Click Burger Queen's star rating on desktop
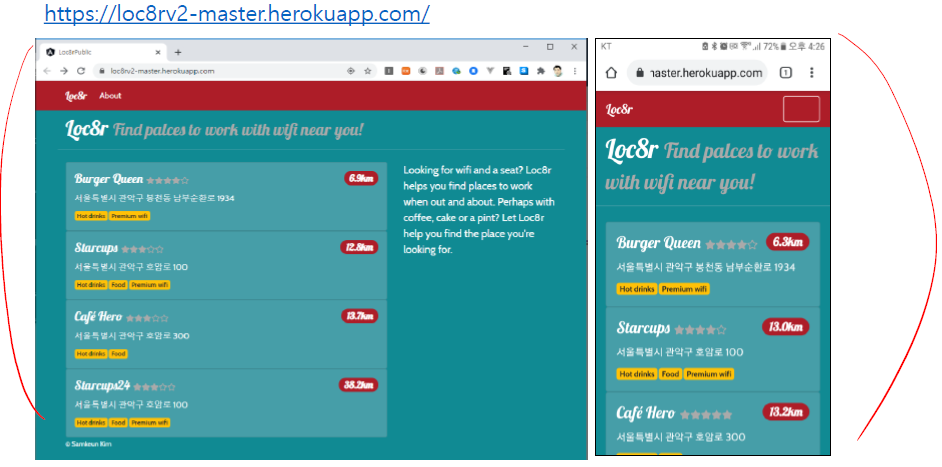 point(168,180)
